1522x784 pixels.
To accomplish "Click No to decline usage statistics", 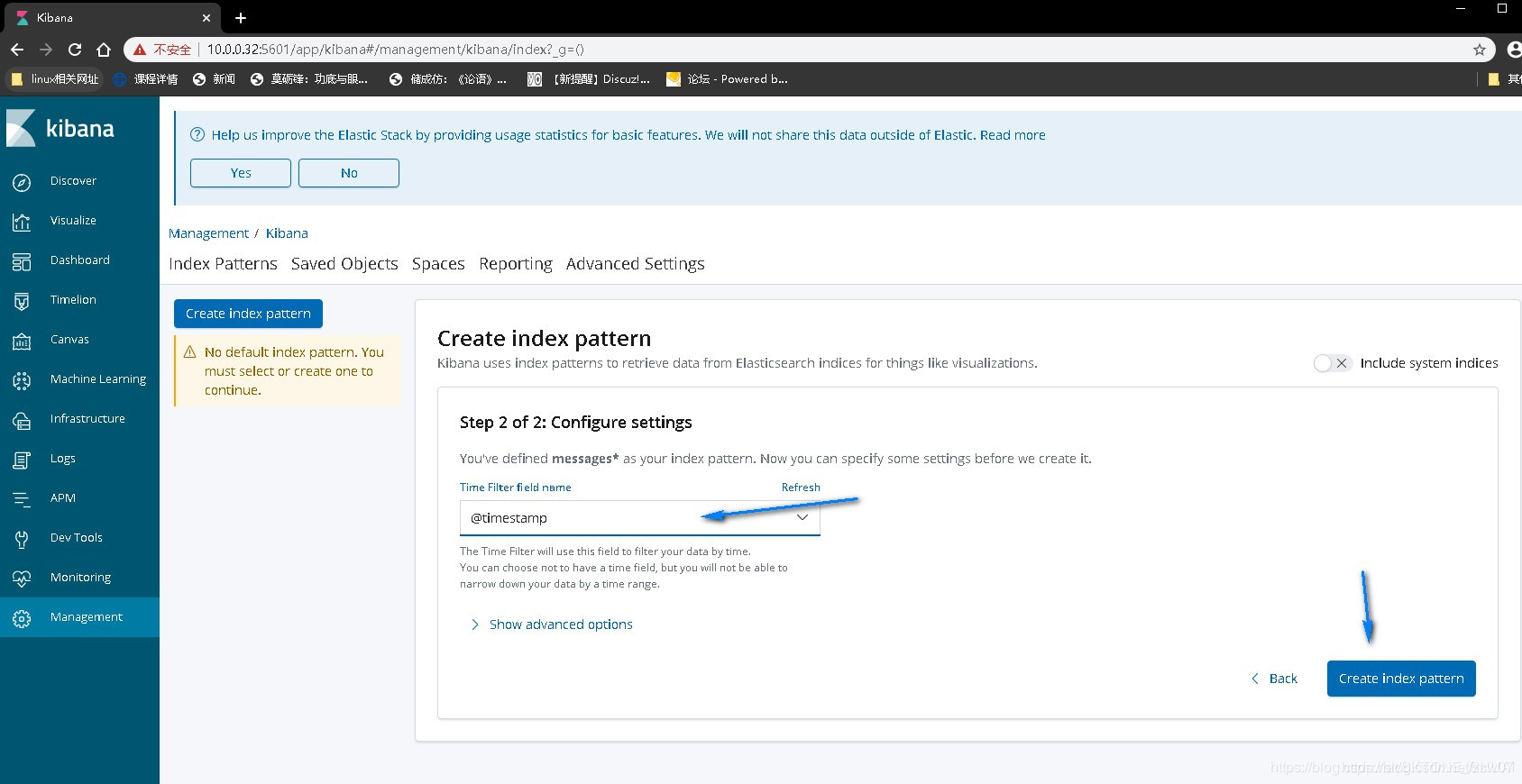I will pyautogui.click(x=349, y=173).
